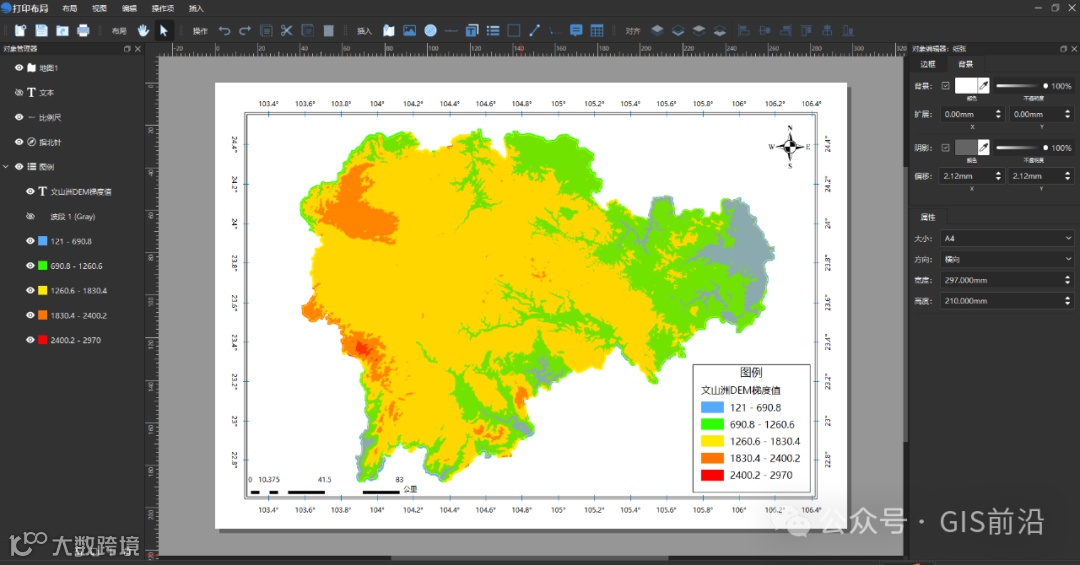Switch to the 边框 tab
The width and height of the screenshot is (1080, 565).
[928, 64]
